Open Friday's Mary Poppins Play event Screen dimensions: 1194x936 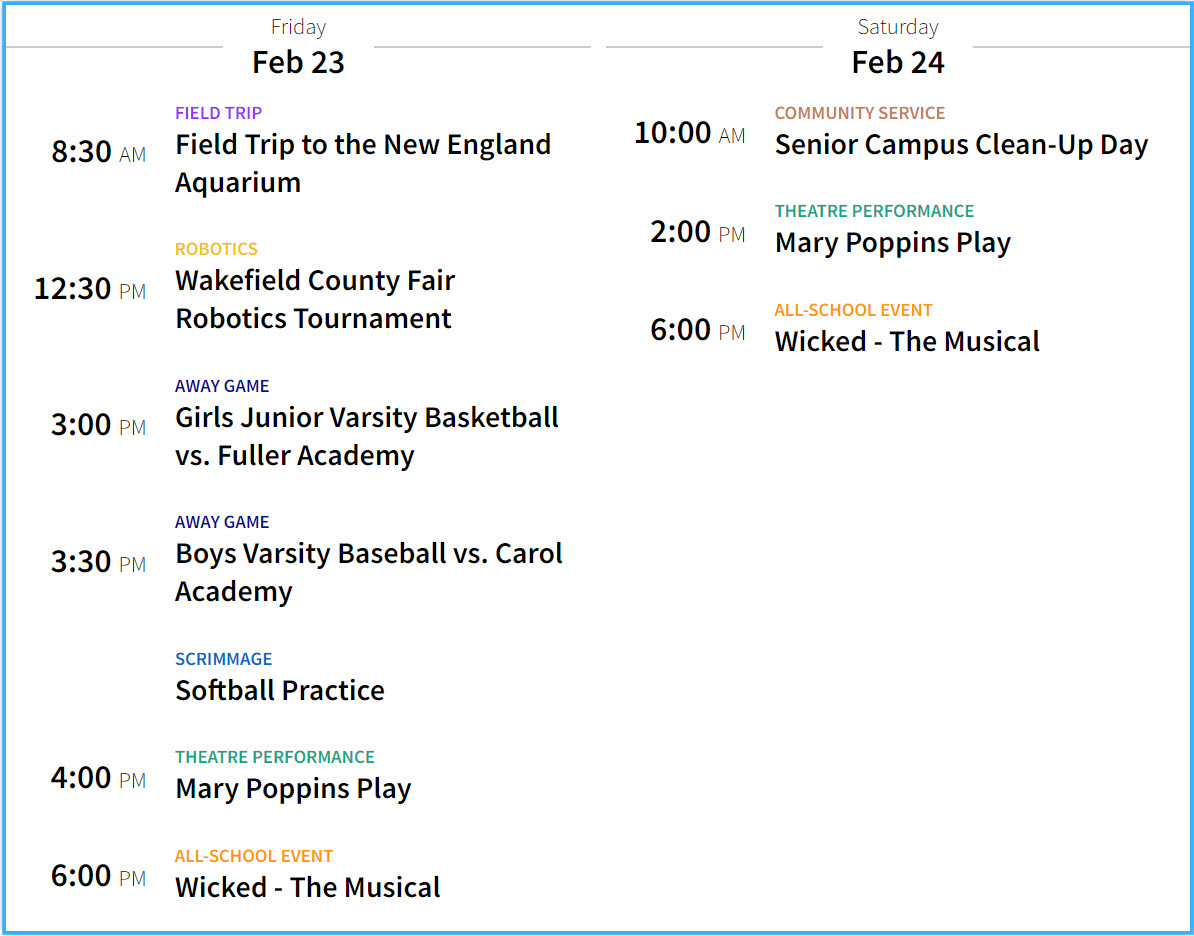293,788
